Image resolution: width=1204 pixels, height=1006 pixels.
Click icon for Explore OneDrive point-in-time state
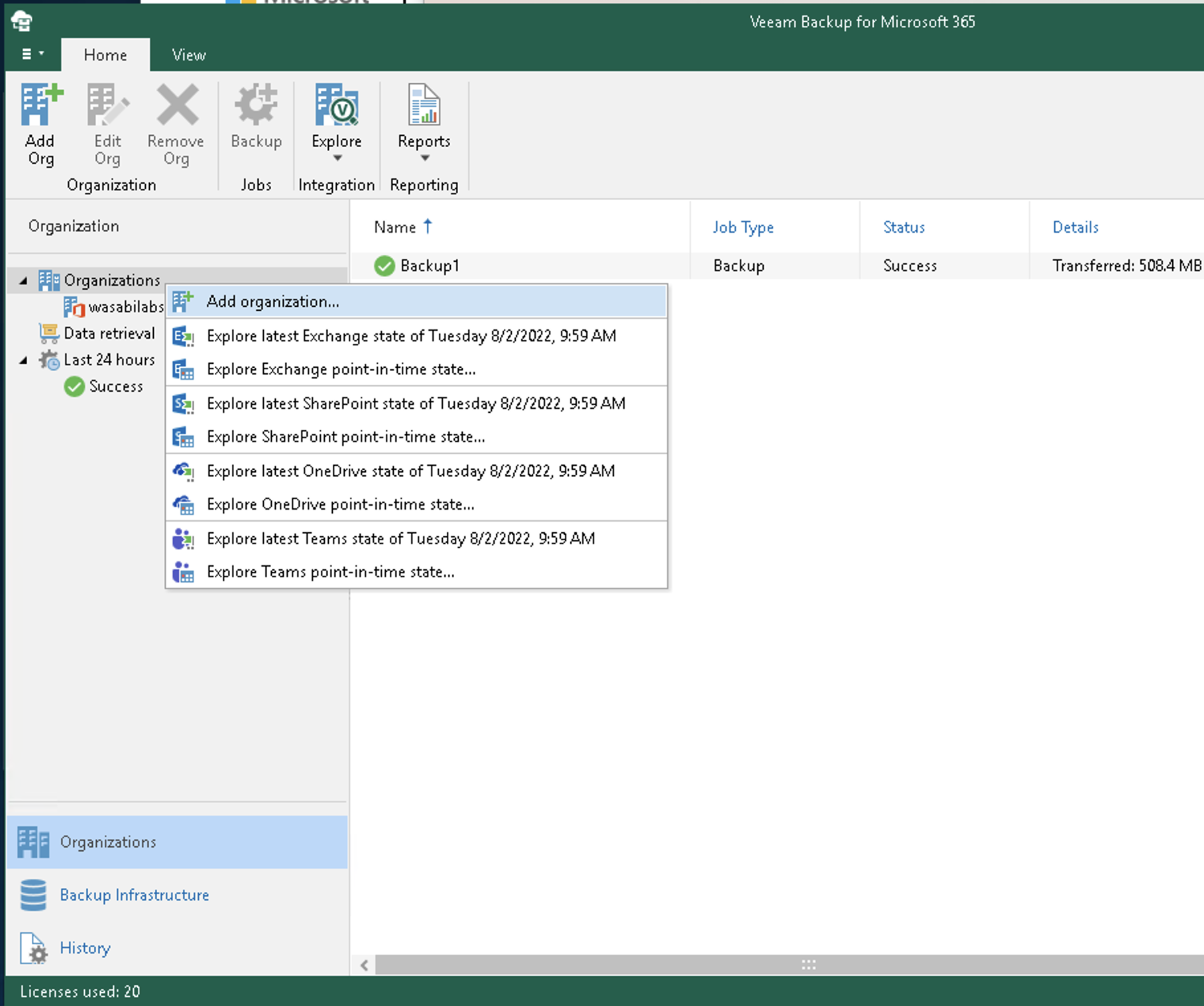tap(183, 504)
